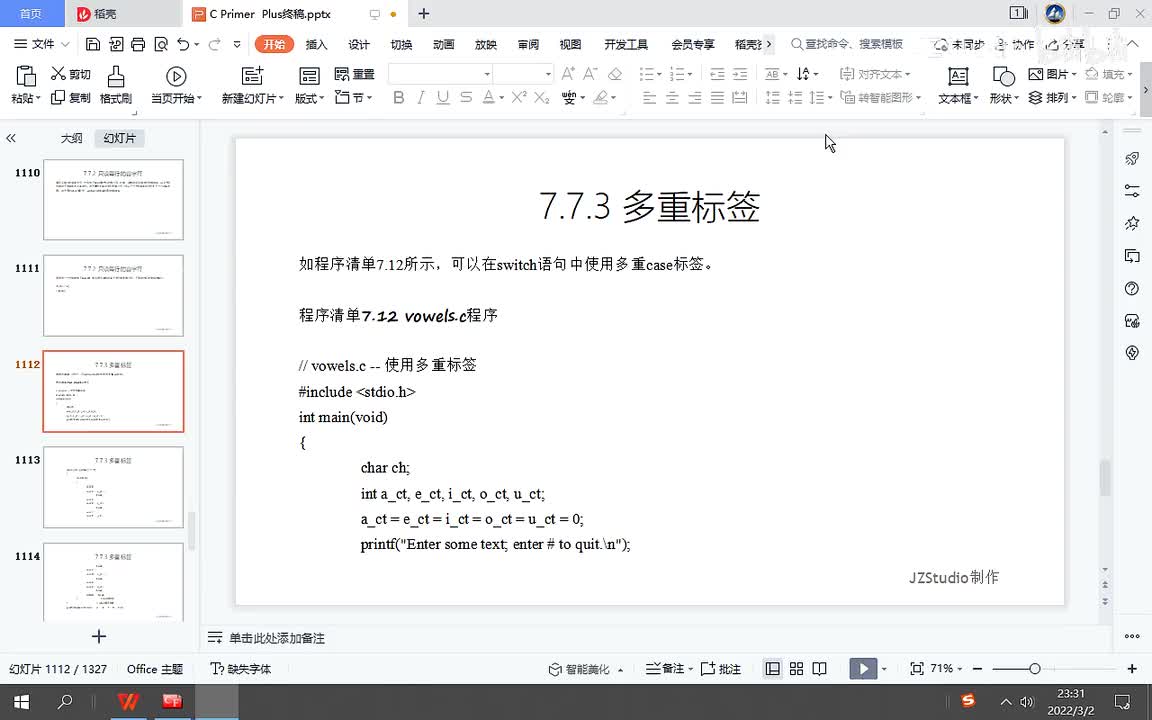This screenshot has width=1152, height=720.
Task: Click the Notes (备注) button in status bar
Action: [665, 669]
